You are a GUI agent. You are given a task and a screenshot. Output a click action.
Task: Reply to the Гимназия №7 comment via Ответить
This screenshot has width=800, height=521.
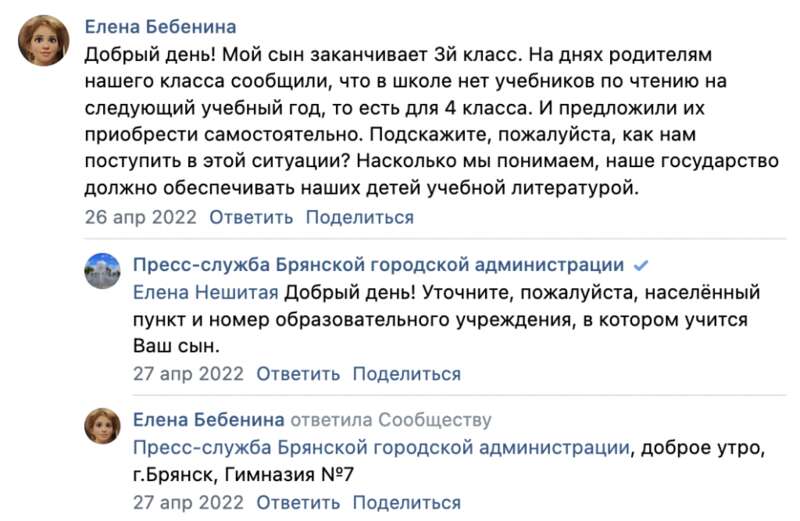point(298,501)
